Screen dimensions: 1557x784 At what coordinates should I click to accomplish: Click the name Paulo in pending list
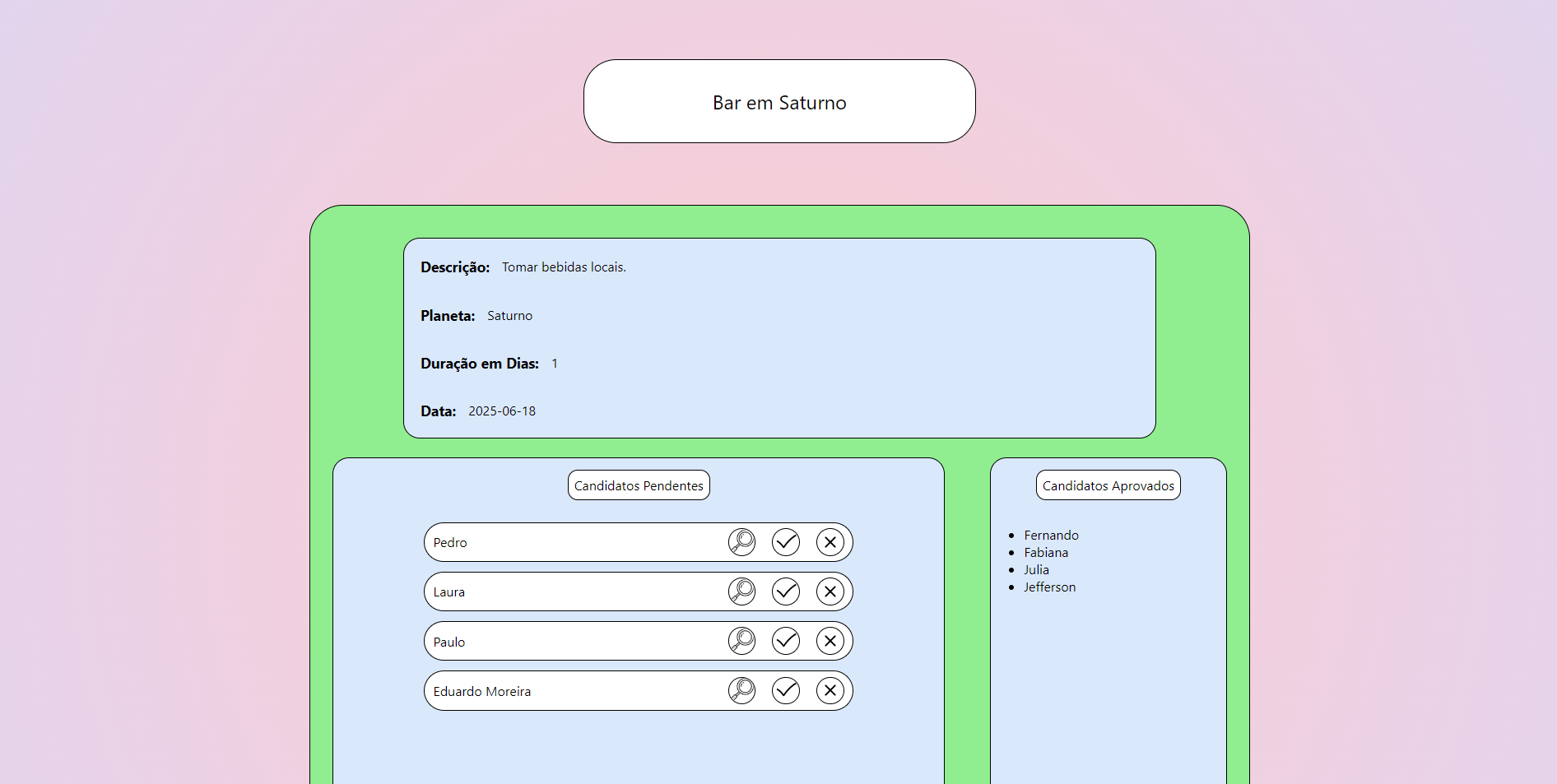449,643
